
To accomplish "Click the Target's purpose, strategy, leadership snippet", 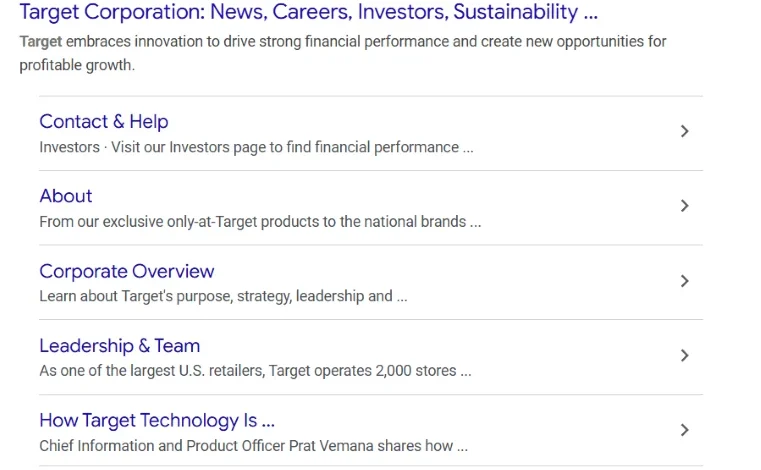I will (x=223, y=296).
